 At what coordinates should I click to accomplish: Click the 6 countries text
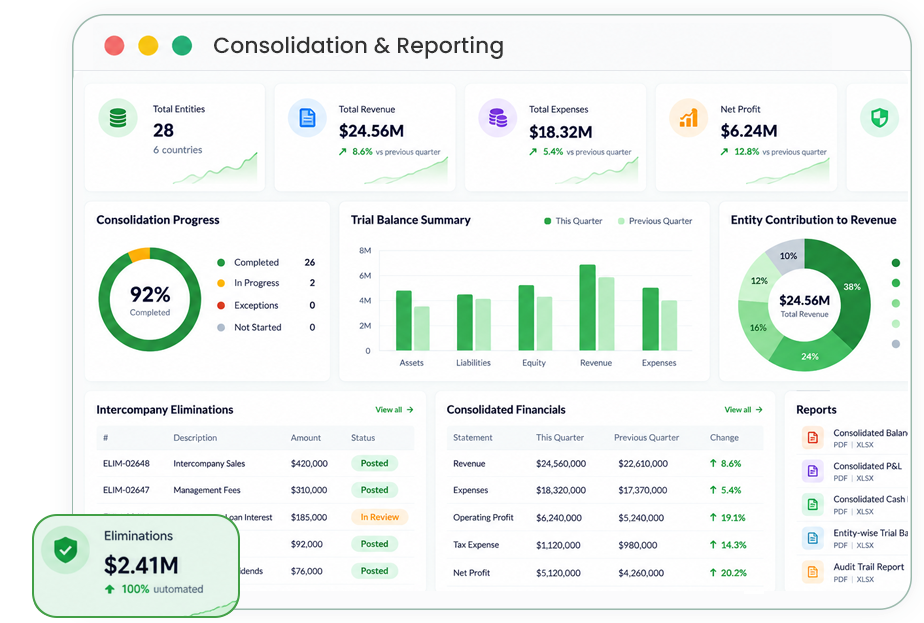click(x=177, y=150)
